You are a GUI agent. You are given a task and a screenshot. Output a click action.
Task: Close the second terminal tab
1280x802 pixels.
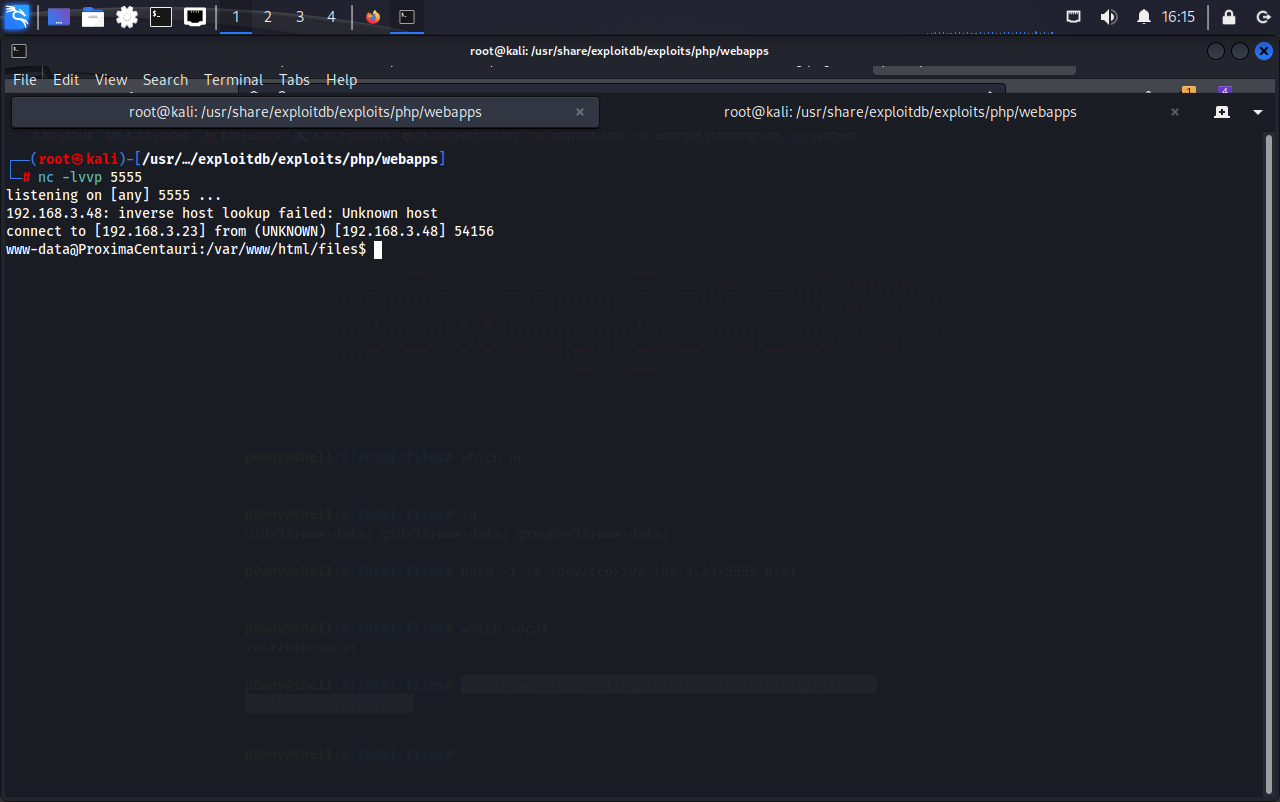click(1175, 112)
